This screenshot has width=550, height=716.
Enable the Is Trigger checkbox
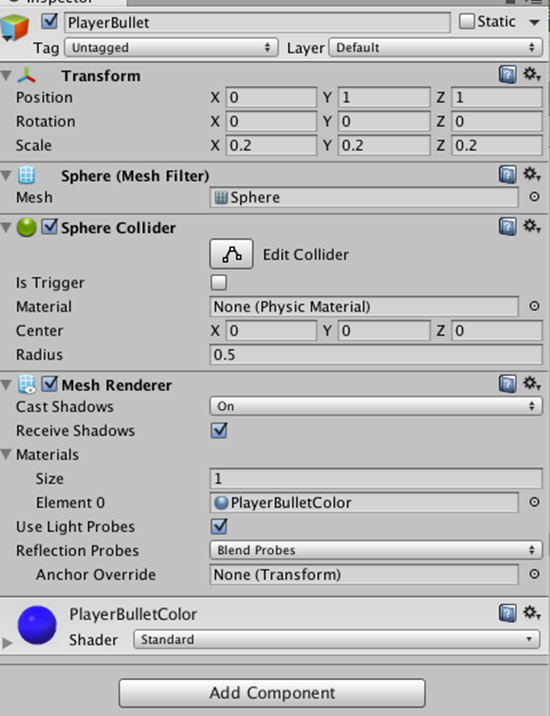coord(219,283)
